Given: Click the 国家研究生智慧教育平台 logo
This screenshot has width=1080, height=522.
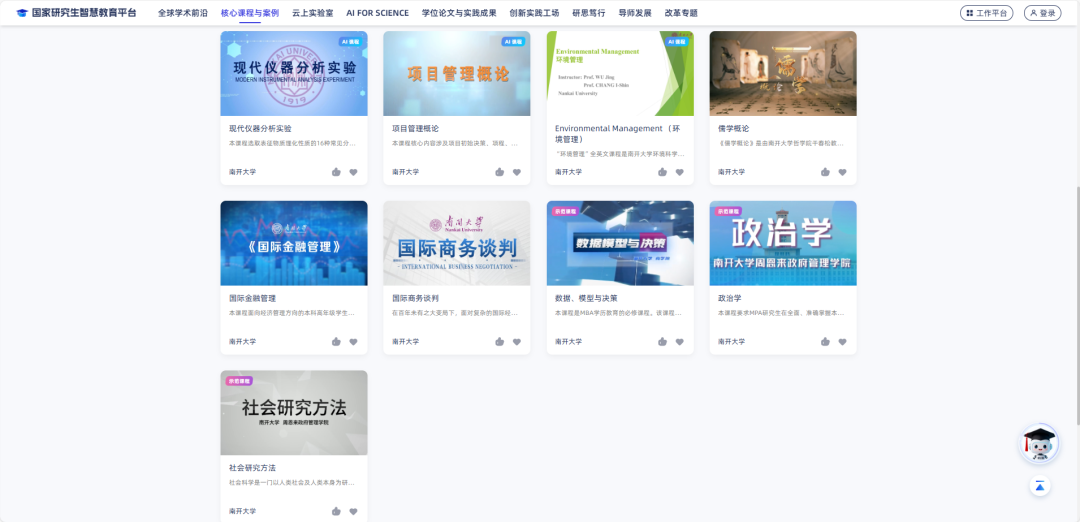Looking at the screenshot, I should coord(76,12).
